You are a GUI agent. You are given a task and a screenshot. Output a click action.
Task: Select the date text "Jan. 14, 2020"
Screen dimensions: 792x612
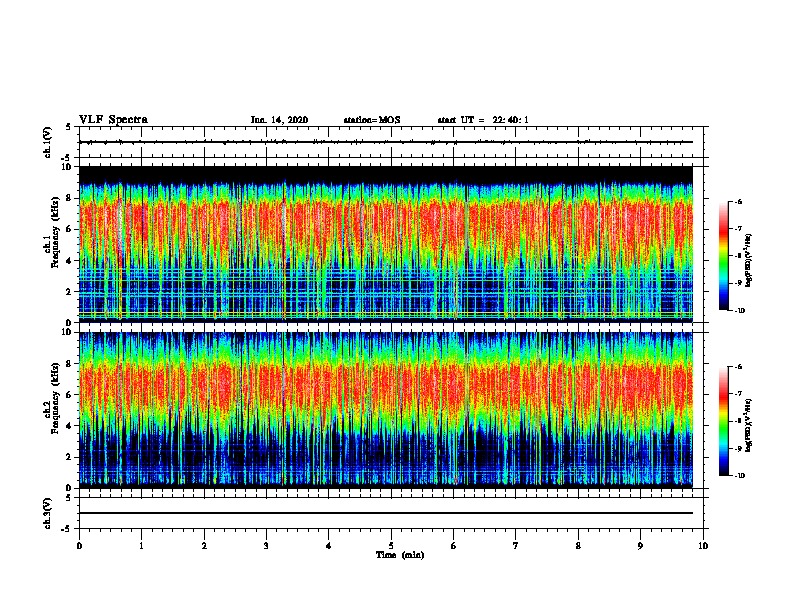[x=279, y=120]
